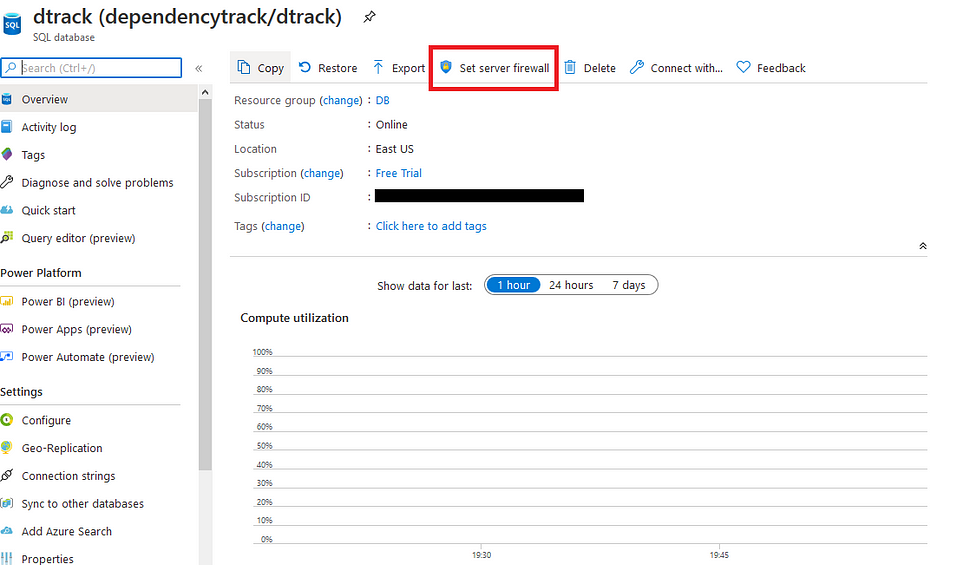This screenshot has height=565, width=963.
Task: Click the Query editor sidebar icon
Action: (6, 237)
